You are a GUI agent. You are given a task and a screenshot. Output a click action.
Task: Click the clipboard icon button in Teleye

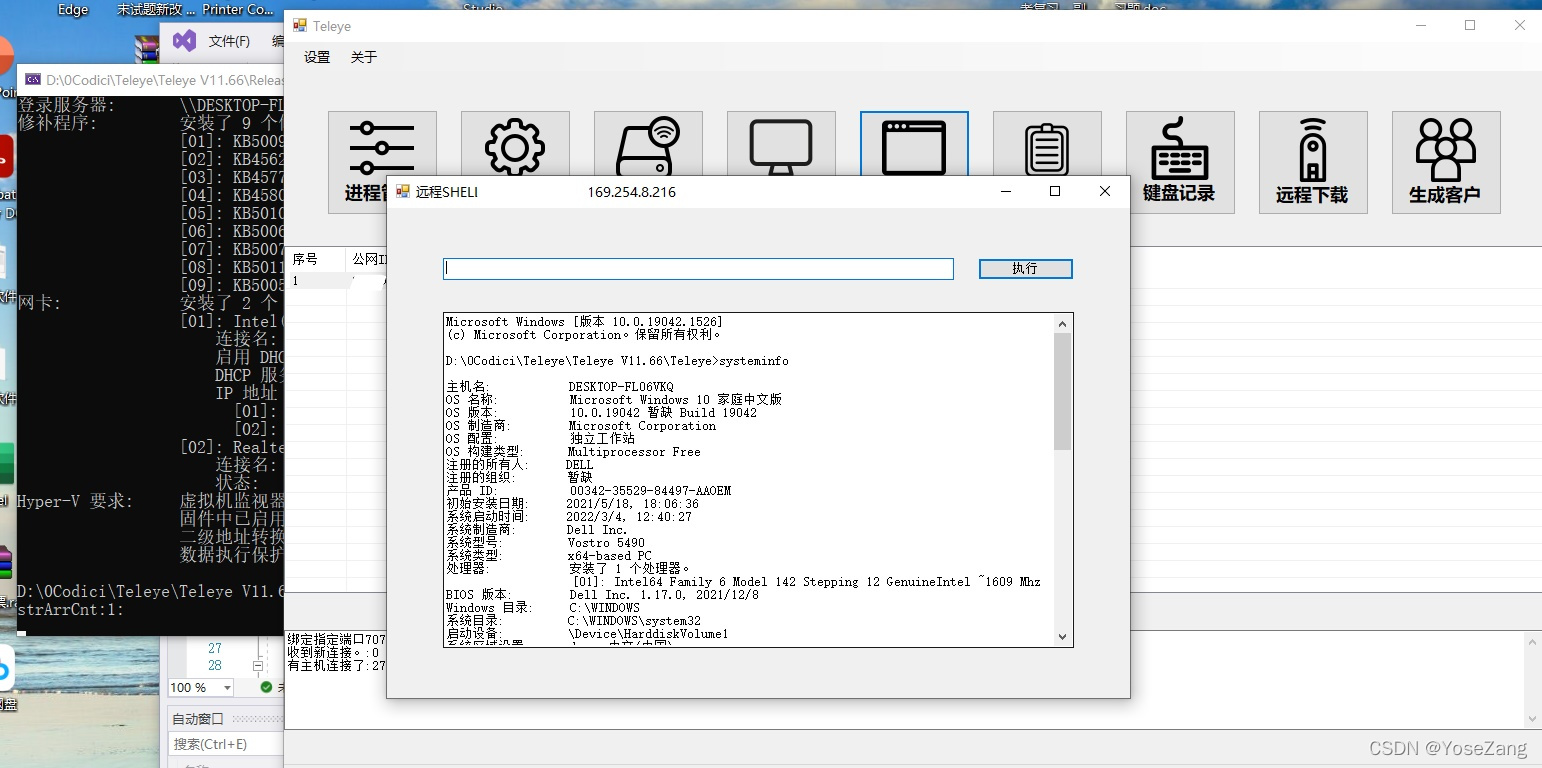[1047, 145]
